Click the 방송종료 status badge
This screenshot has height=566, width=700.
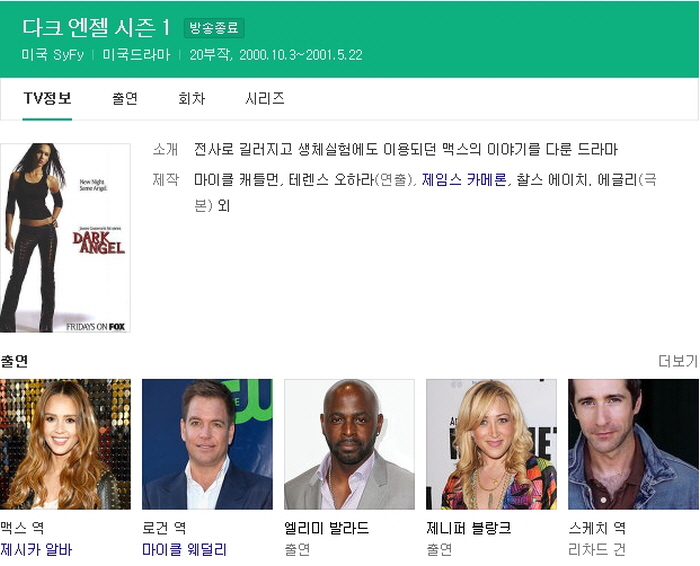point(216,28)
